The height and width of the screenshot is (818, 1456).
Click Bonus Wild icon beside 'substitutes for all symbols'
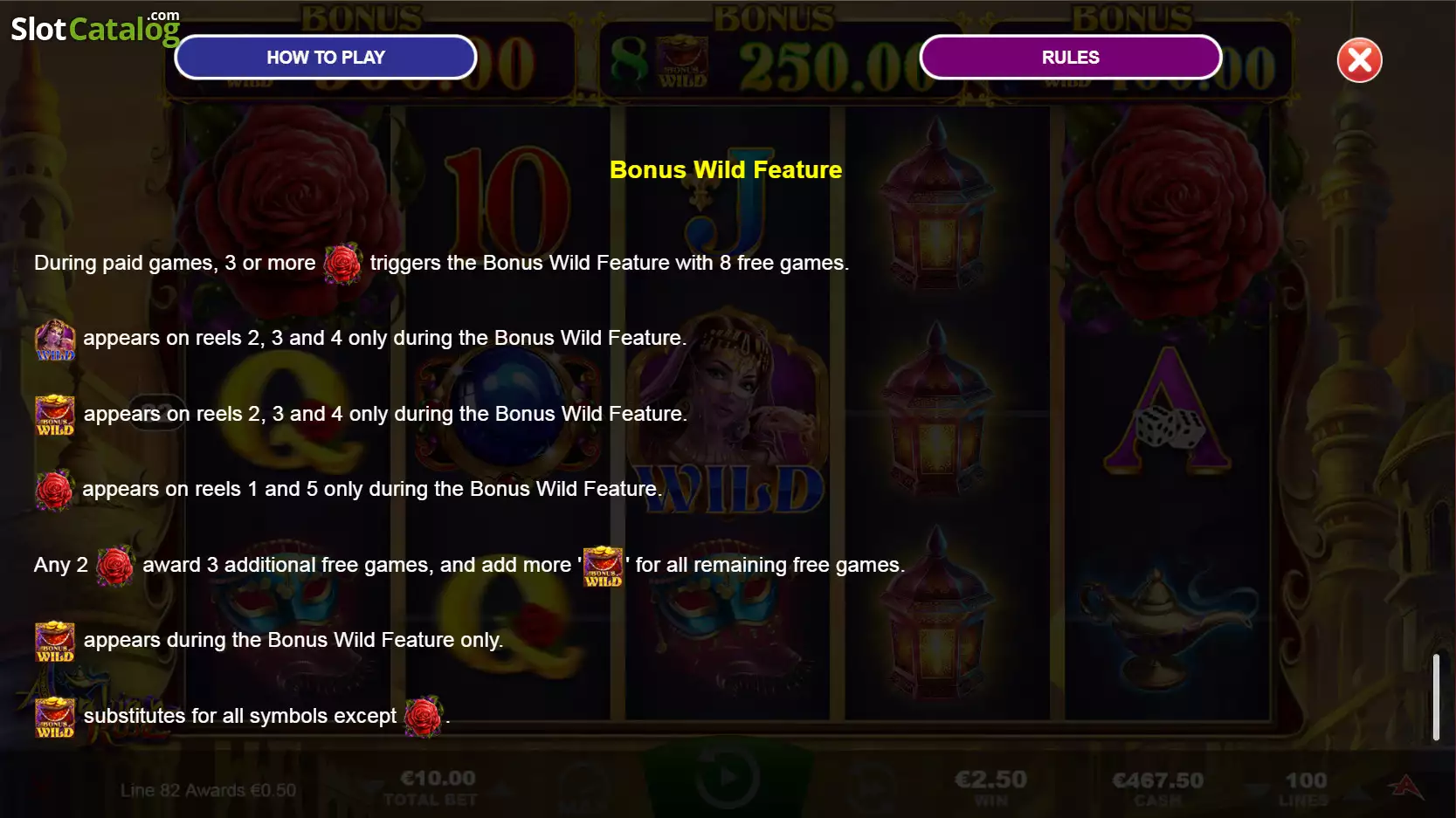pos(54,718)
